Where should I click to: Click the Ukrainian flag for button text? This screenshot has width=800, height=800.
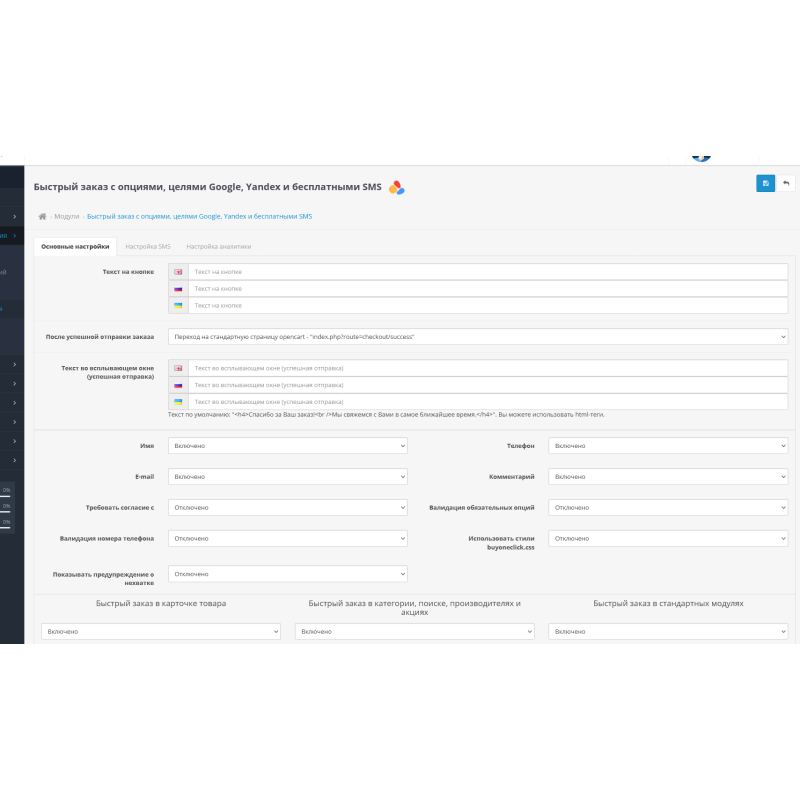[x=178, y=306]
